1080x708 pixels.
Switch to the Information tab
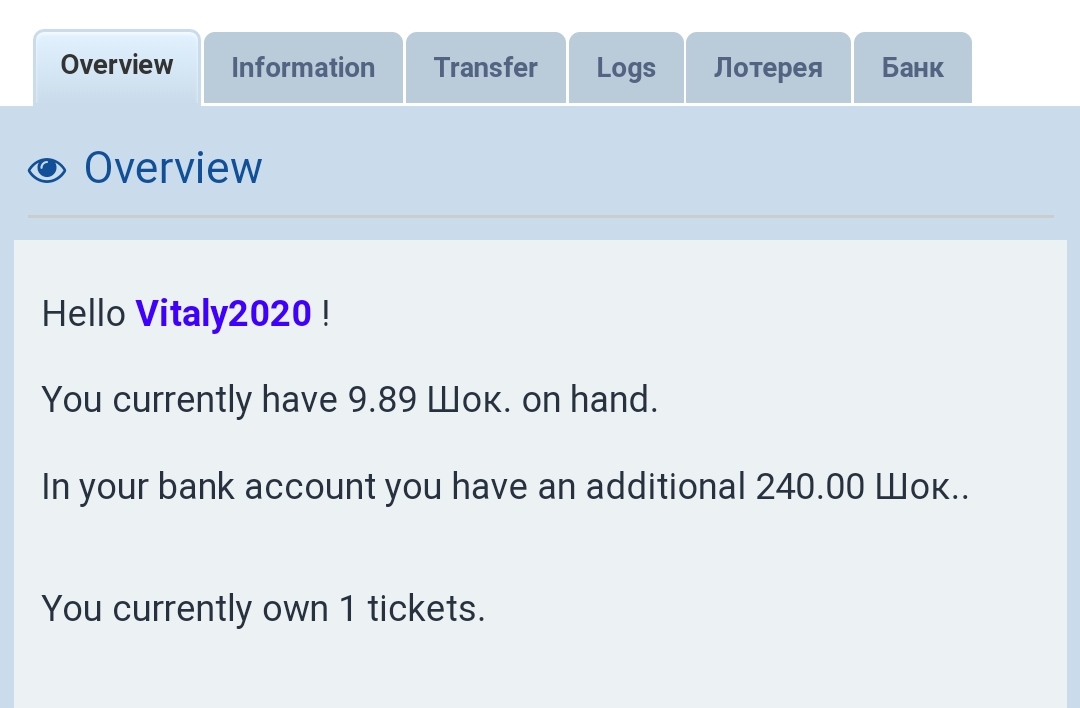(x=303, y=68)
